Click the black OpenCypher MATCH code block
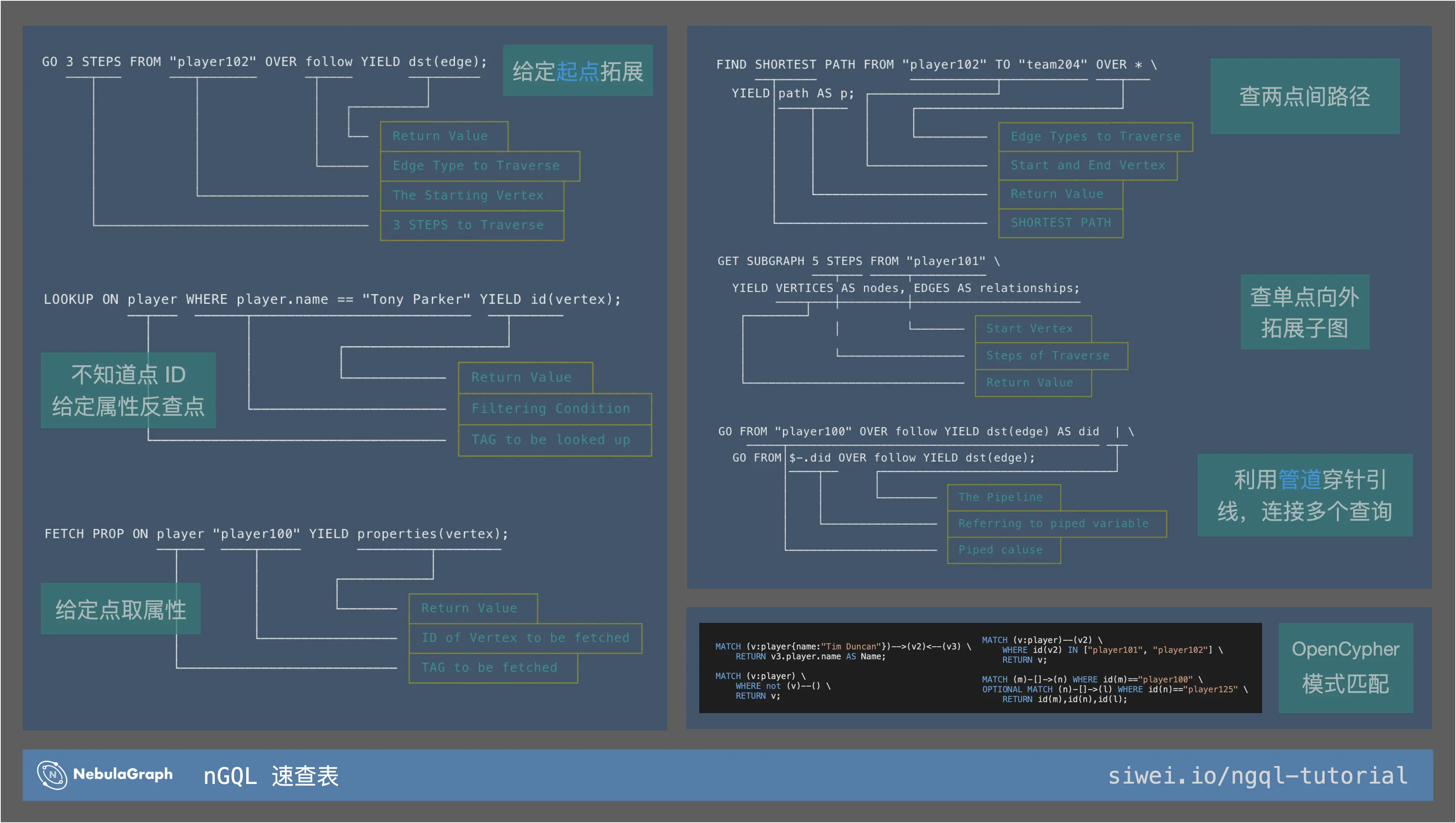This screenshot has width=1456, height=823. (980, 668)
